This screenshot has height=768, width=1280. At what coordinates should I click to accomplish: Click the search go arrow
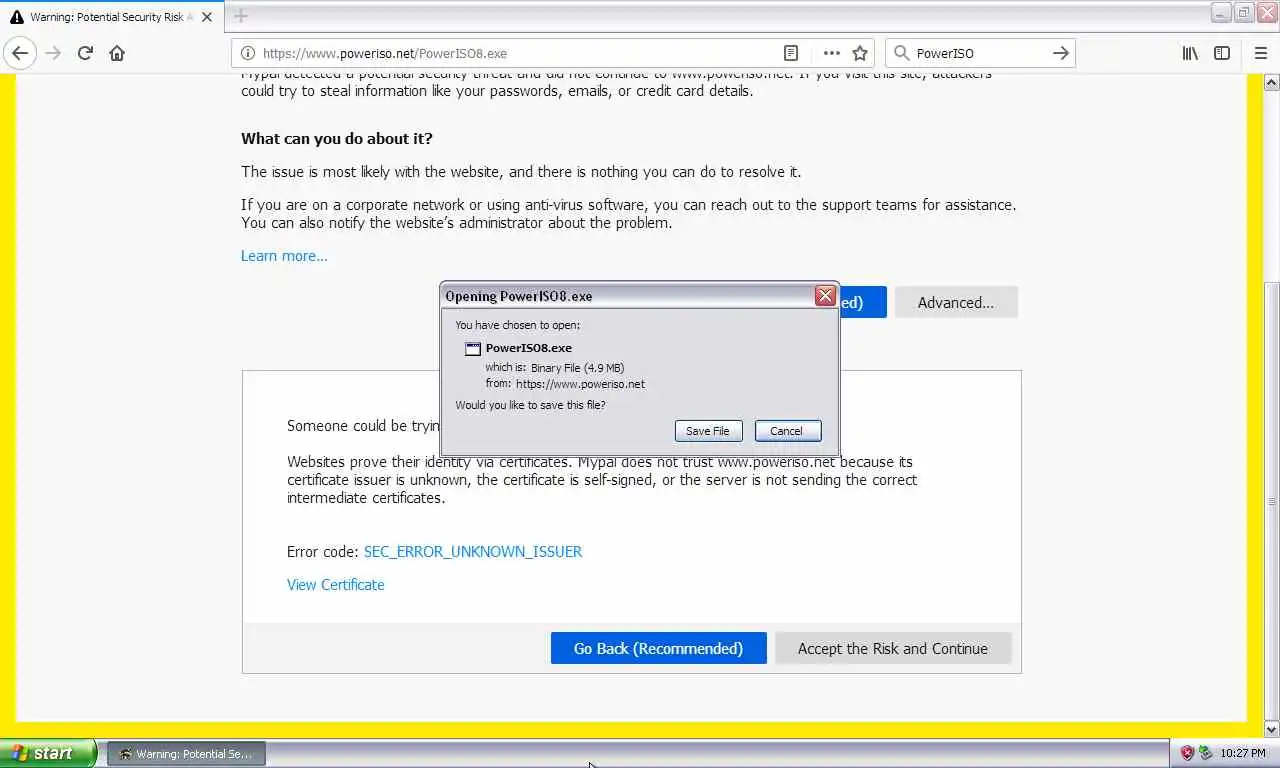click(1061, 53)
